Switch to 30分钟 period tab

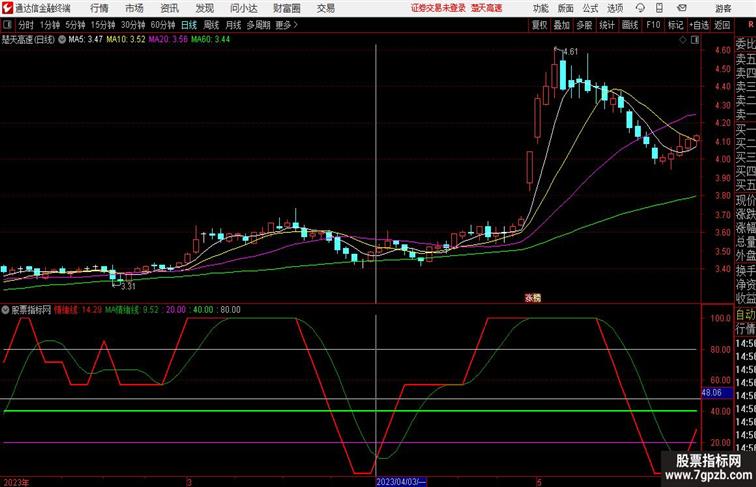pyautogui.click(x=133, y=25)
